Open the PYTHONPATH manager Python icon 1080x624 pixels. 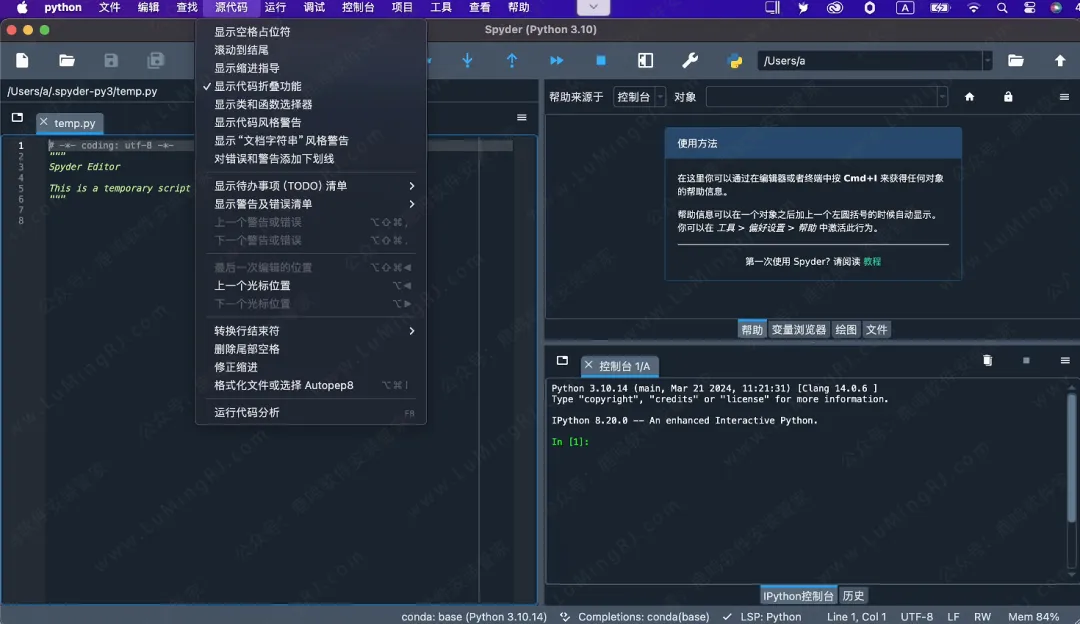point(737,61)
